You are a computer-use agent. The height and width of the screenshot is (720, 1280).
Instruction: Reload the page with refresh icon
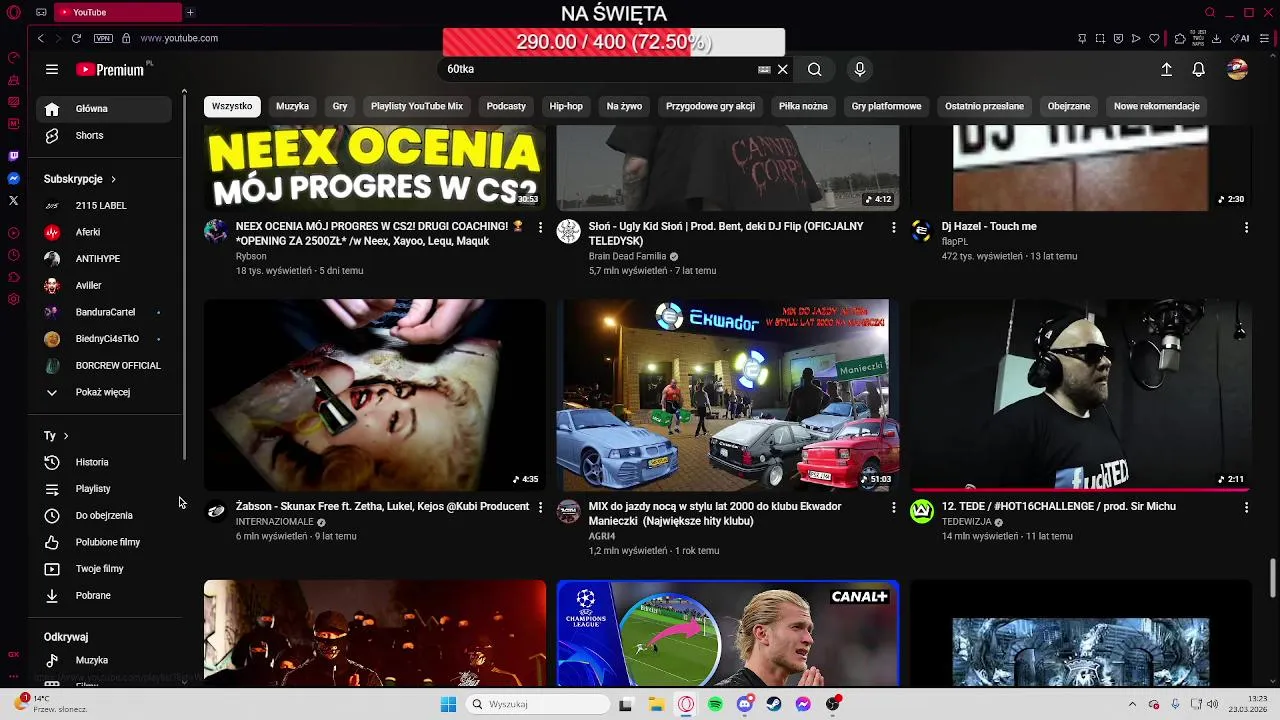(76, 38)
